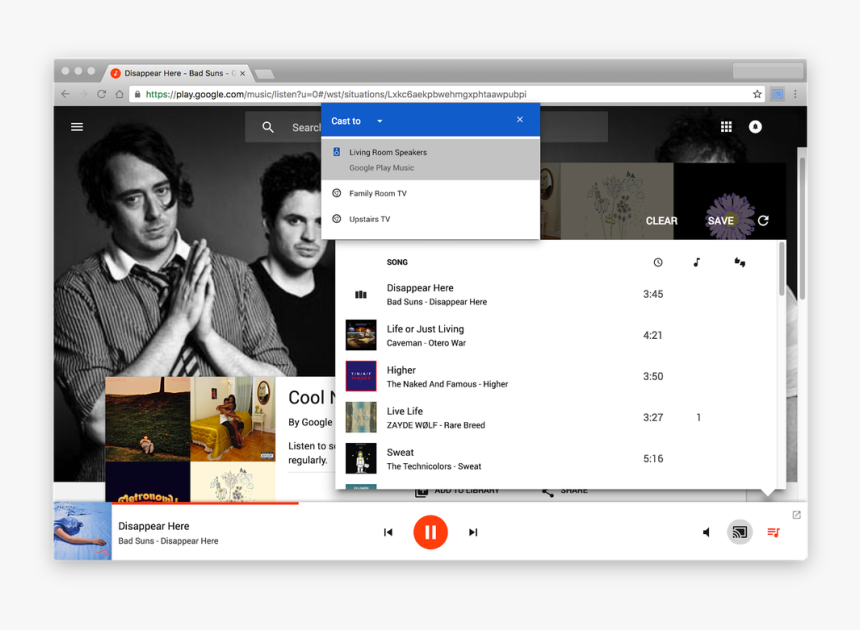This screenshot has width=860, height=630.
Task: Click the now playing album art
Action: [83, 531]
